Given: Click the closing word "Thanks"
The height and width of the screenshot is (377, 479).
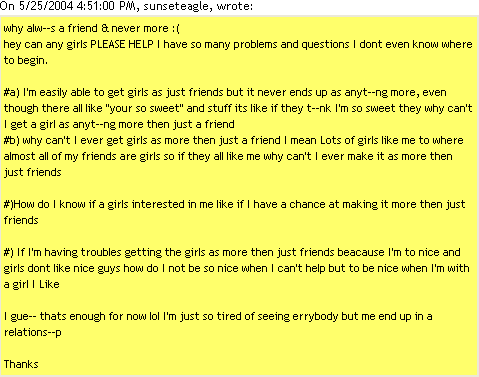Looking at the screenshot, I should [21, 364].
